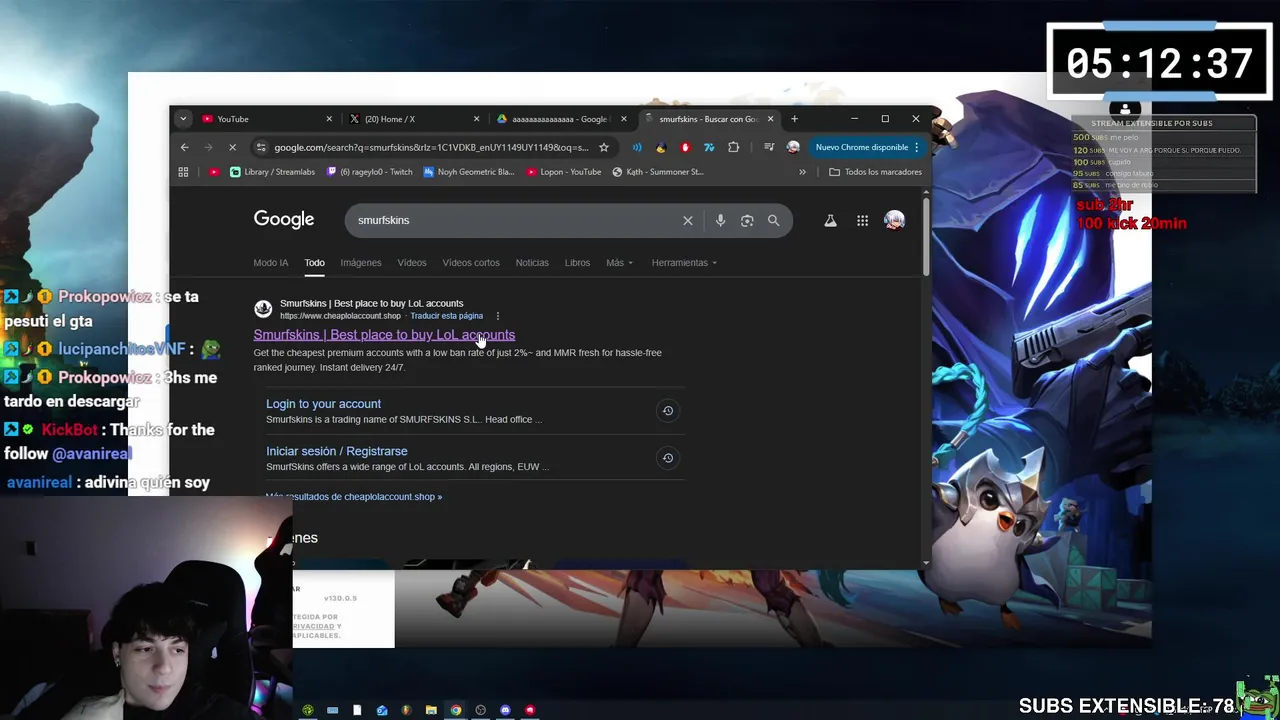Open the tab search dropdown arrow
The width and height of the screenshot is (1280, 720).
(183, 119)
